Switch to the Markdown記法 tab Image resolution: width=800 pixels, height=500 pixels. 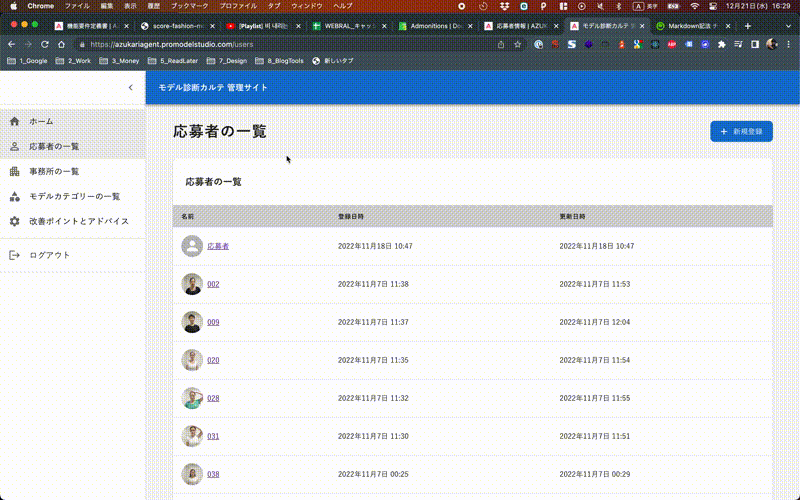[x=693, y=26]
